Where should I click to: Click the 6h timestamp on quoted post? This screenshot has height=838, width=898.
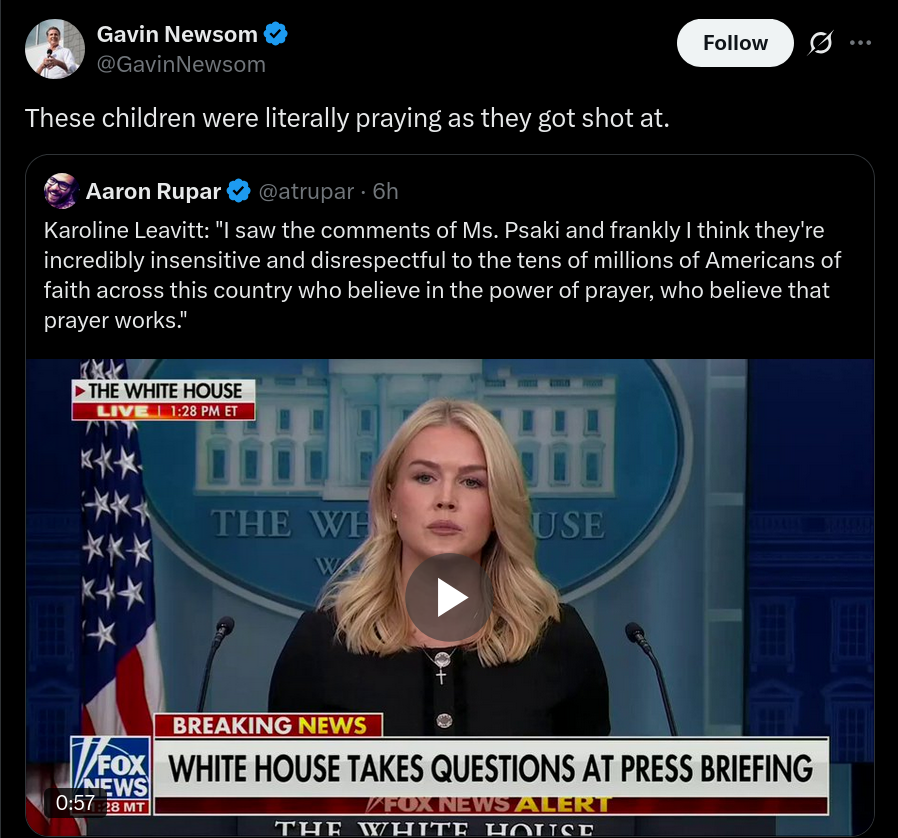pyautogui.click(x=385, y=191)
